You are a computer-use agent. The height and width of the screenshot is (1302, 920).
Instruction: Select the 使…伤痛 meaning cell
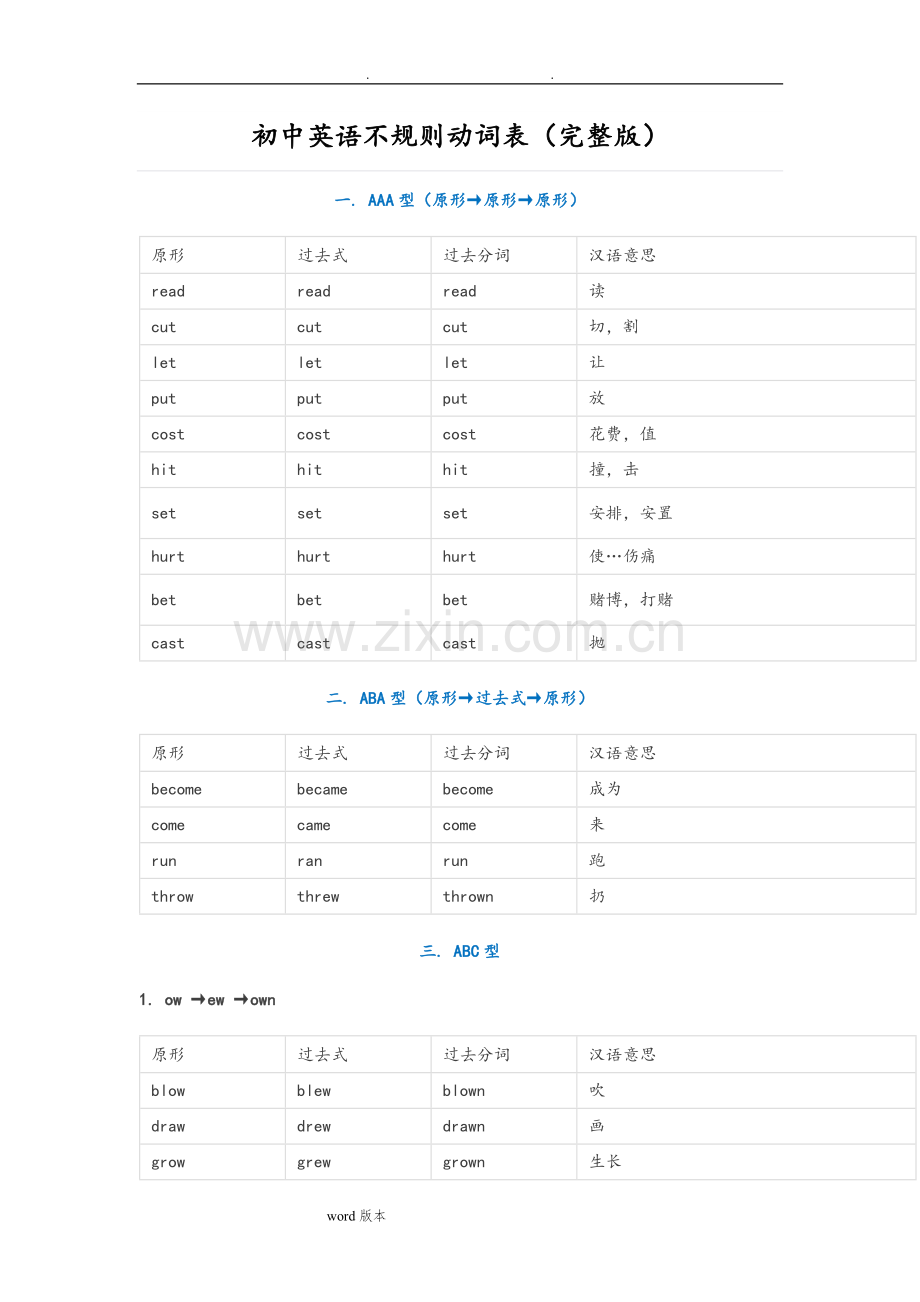coord(746,557)
